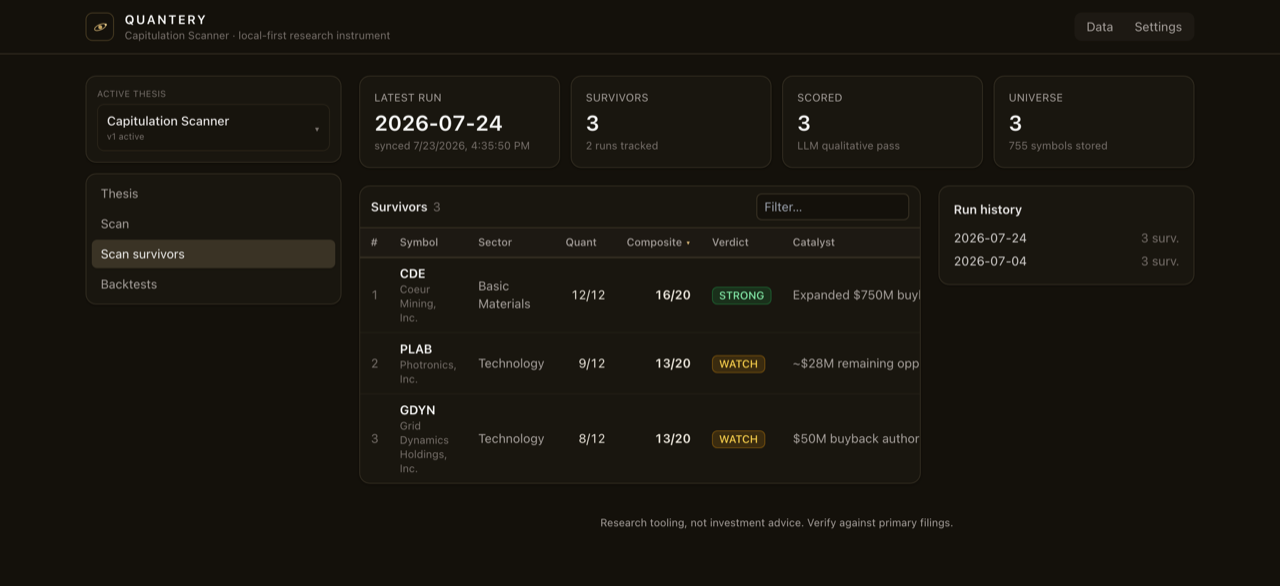Sort by the Catalyst column header

[814, 242]
